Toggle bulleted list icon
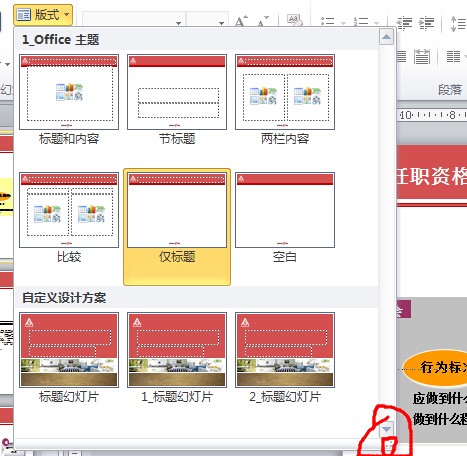467x456 pixels. (327, 22)
